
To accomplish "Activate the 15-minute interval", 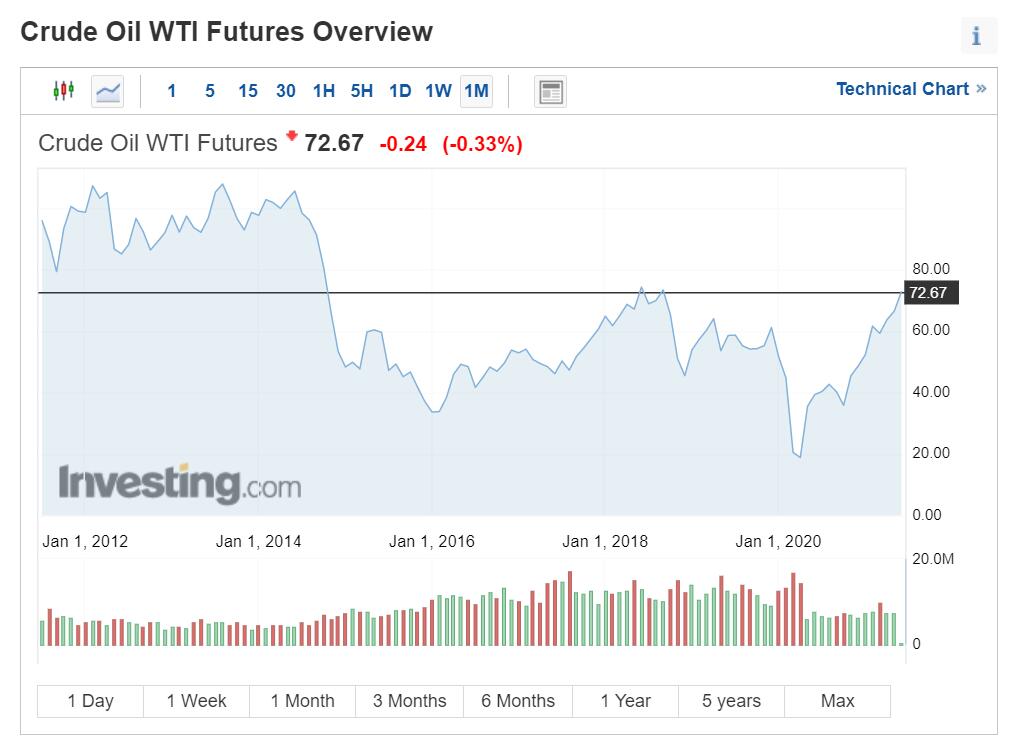I will [x=247, y=90].
